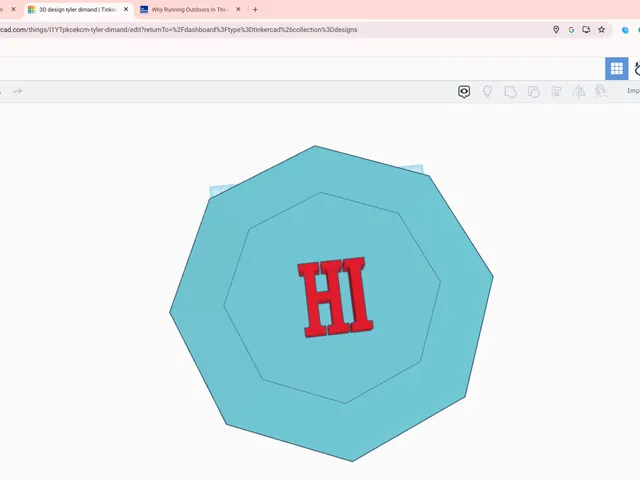This screenshot has width=640, height=480.
Task: Click the Notes speech-bubble eye icon
Action: (x=464, y=91)
